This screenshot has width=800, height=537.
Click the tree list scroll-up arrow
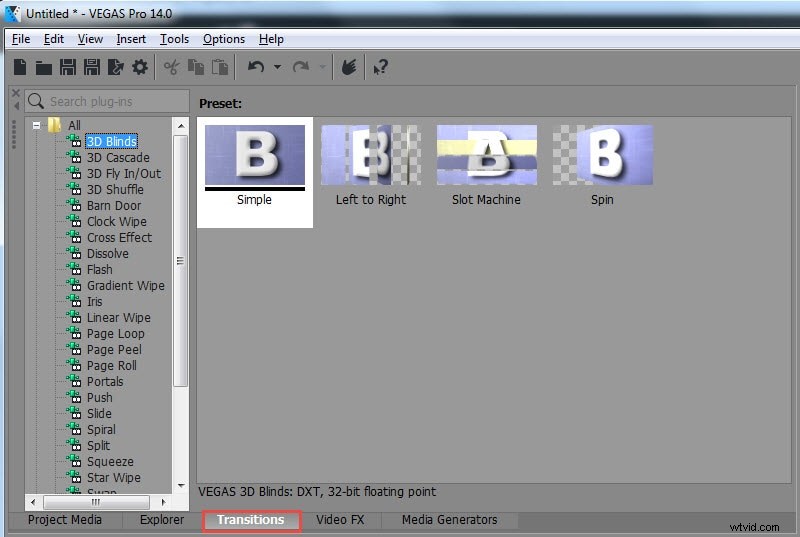[181, 125]
